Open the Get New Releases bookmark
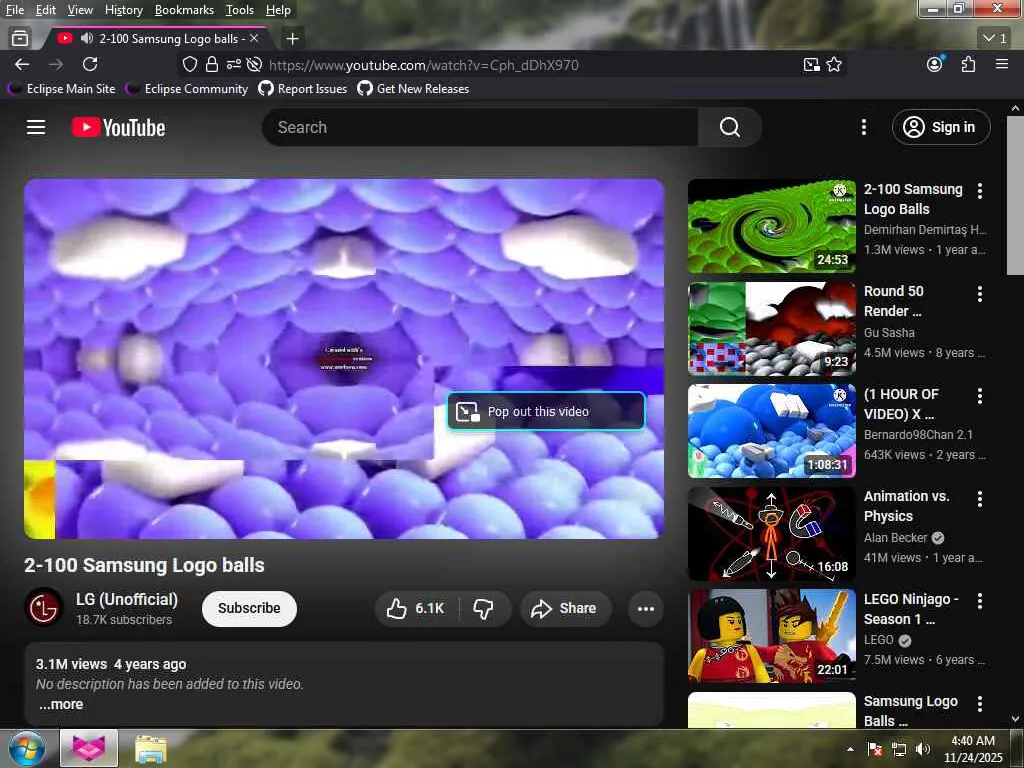 tap(414, 89)
